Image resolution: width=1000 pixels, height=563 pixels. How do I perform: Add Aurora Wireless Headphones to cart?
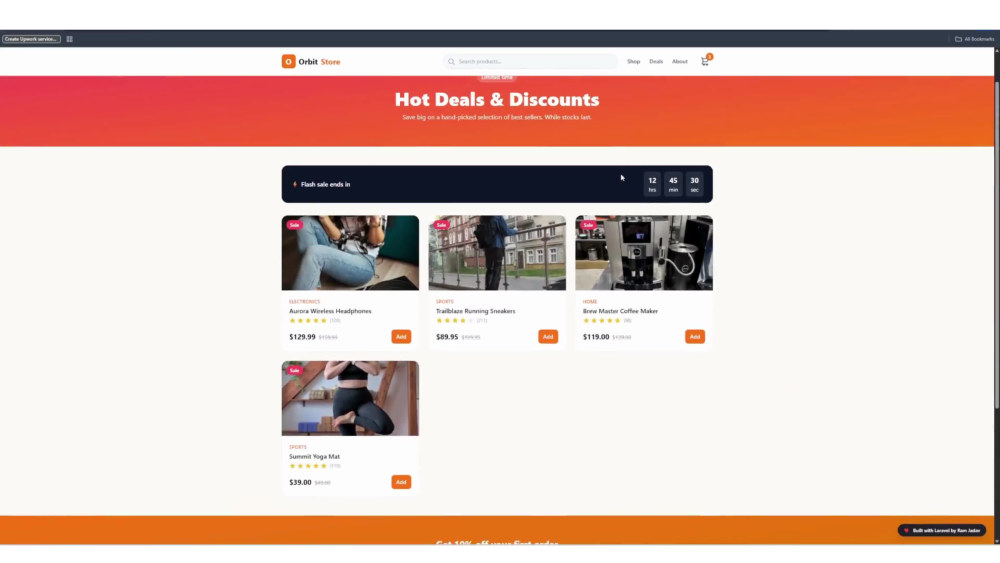[x=401, y=337]
